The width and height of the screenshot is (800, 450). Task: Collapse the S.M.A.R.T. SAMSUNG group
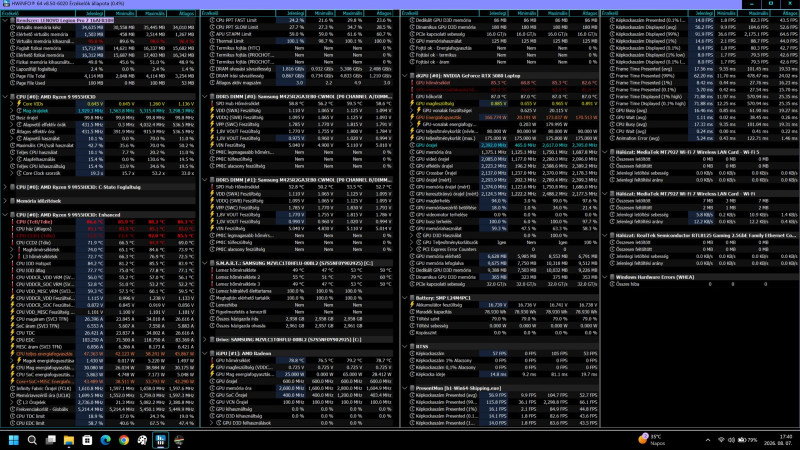205,263
